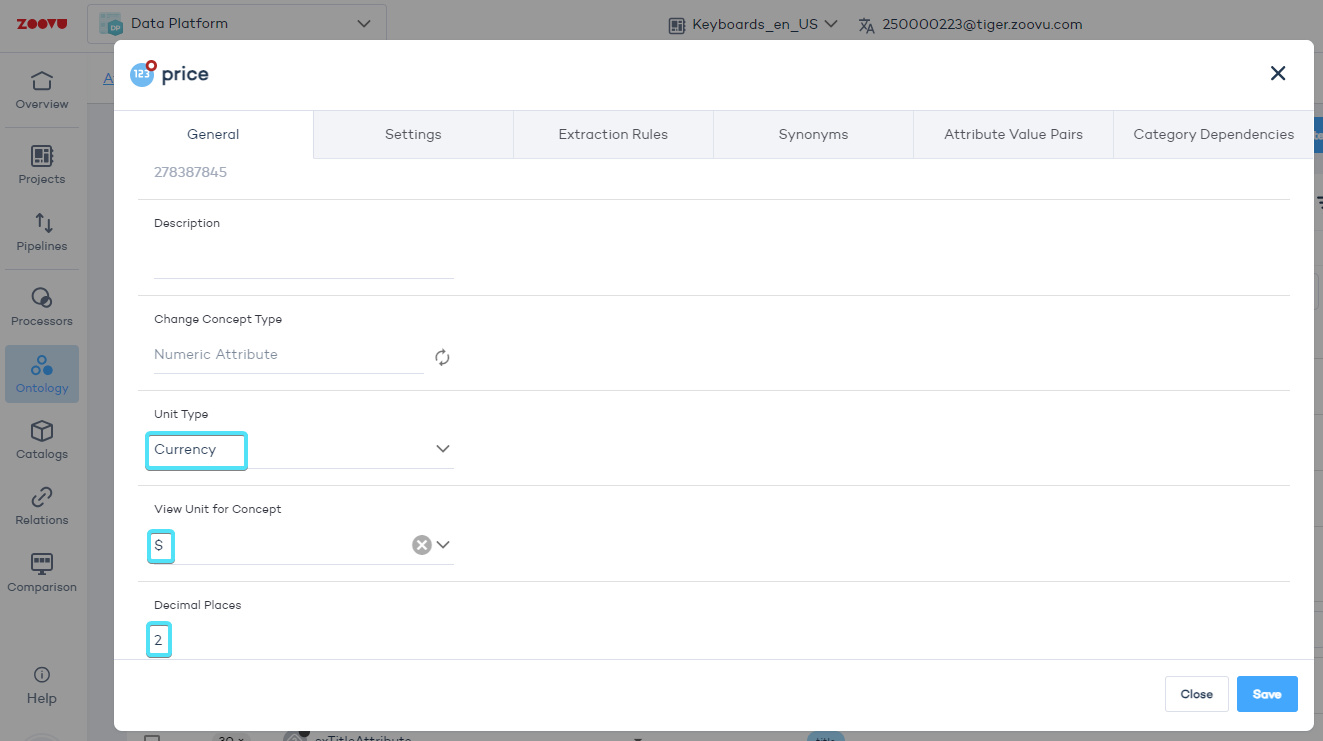
Task: Expand the Unit Type dropdown
Action: tap(443, 449)
